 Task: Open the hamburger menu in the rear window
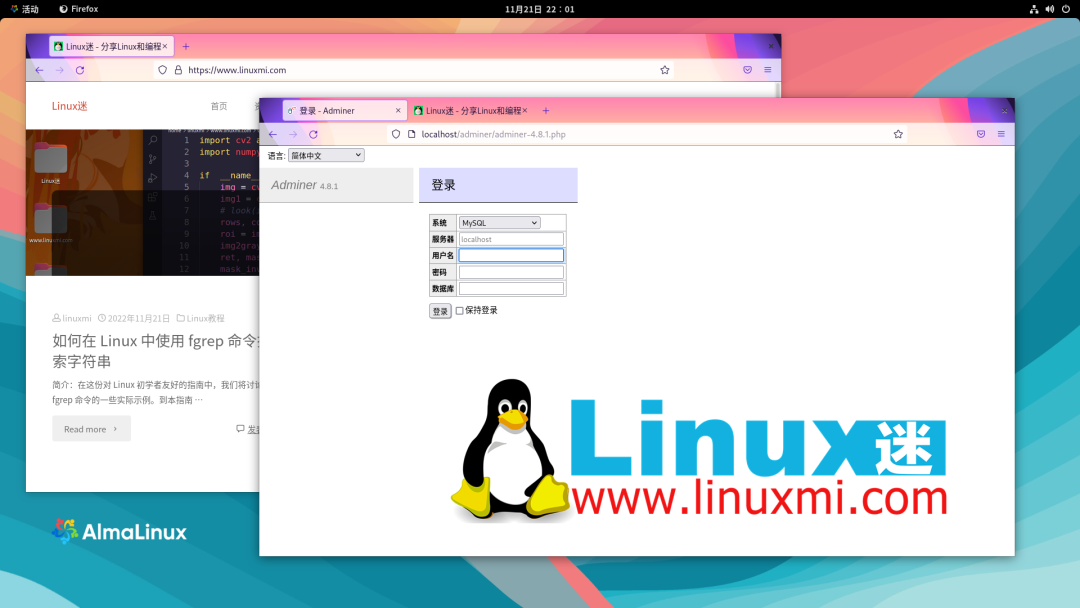(768, 70)
